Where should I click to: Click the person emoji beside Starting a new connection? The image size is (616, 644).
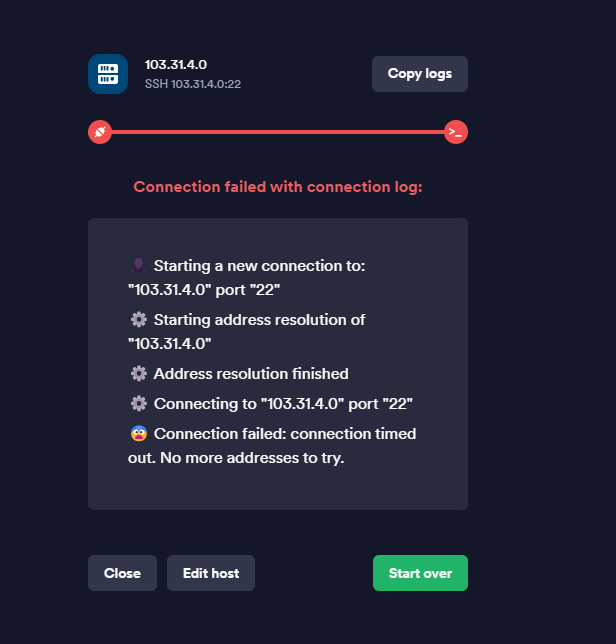pos(138,266)
